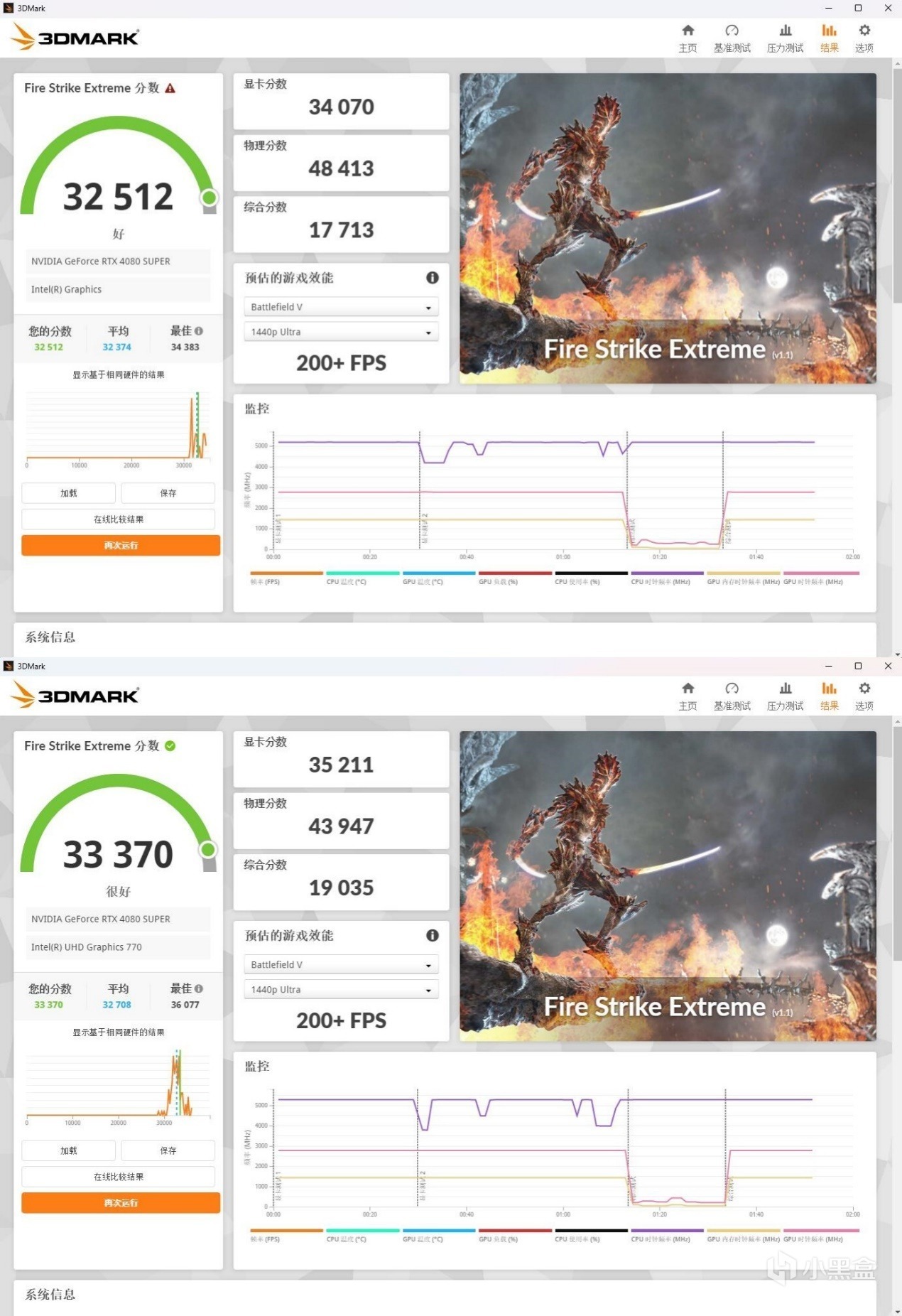Image resolution: width=902 pixels, height=1316 pixels.
Task: Toggle FPS legend in top monitoring chart
Action: [x=286, y=578]
